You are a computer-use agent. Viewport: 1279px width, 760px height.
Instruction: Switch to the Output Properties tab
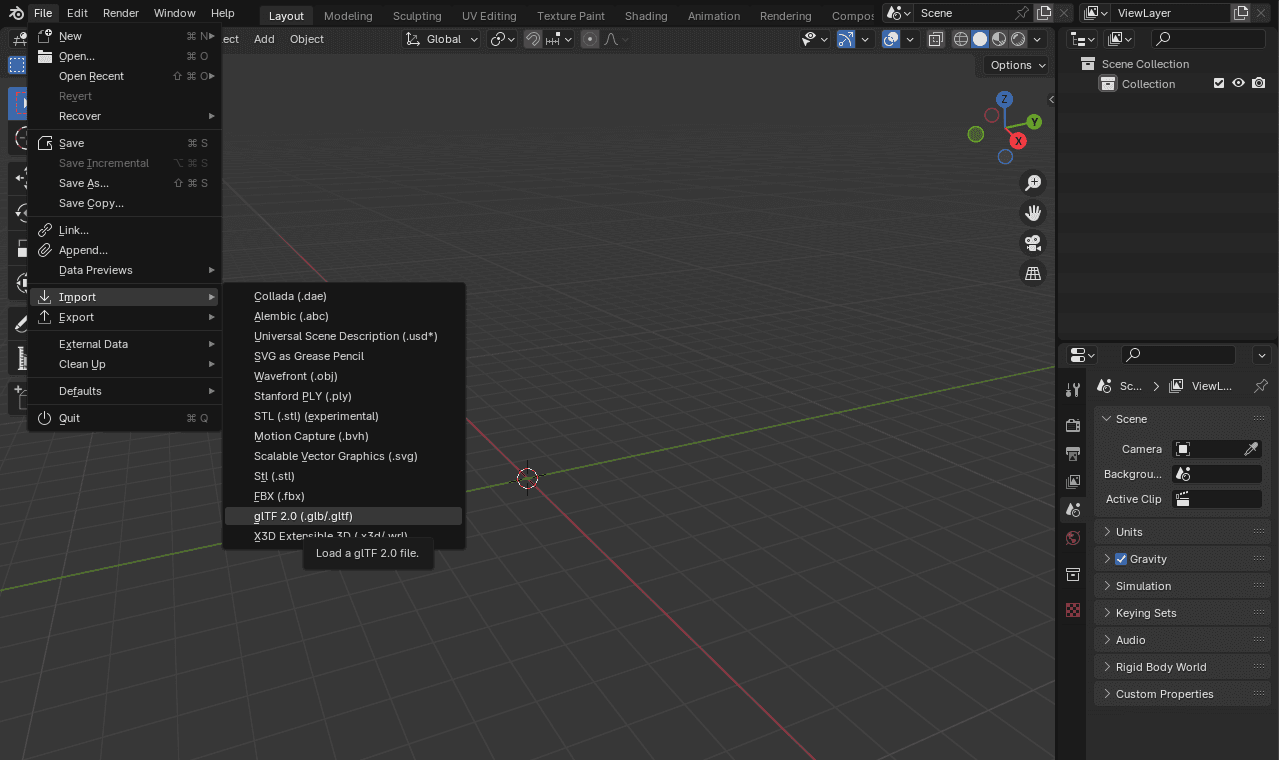click(x=1073, y=452)
